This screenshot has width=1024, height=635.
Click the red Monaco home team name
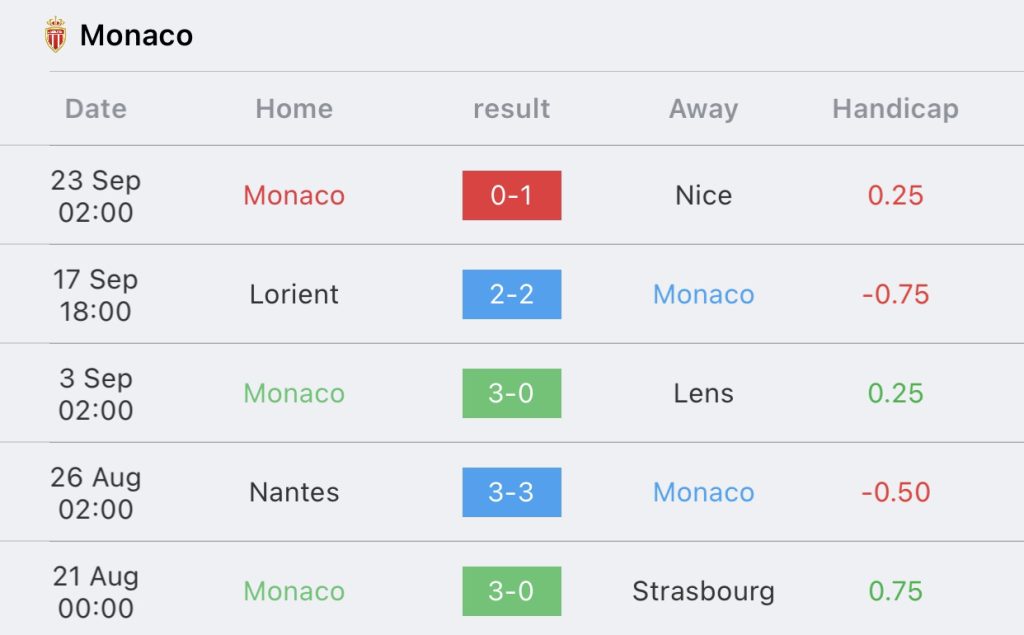tap(294, 195)
